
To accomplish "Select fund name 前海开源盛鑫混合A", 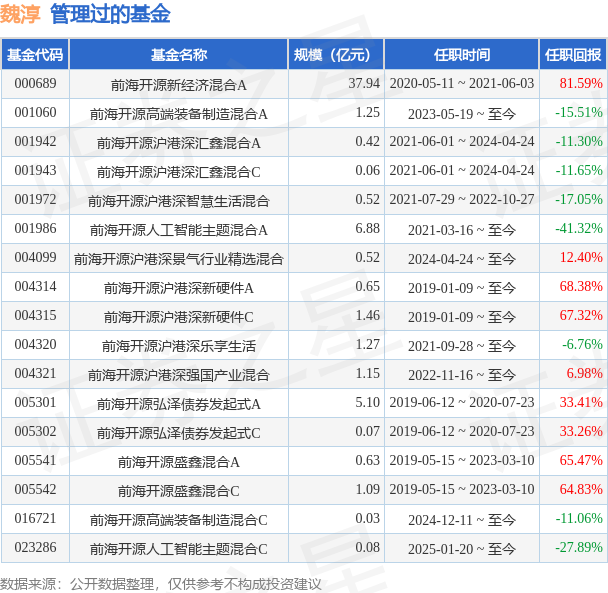I will tap(179, 462).
